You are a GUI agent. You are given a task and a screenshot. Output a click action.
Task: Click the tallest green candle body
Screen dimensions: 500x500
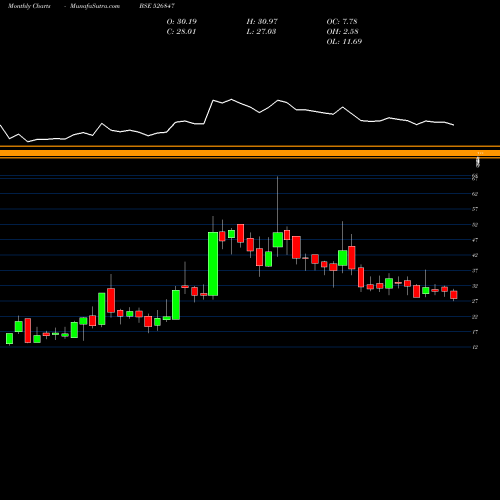pyautogui.click(x=213, y=264)
